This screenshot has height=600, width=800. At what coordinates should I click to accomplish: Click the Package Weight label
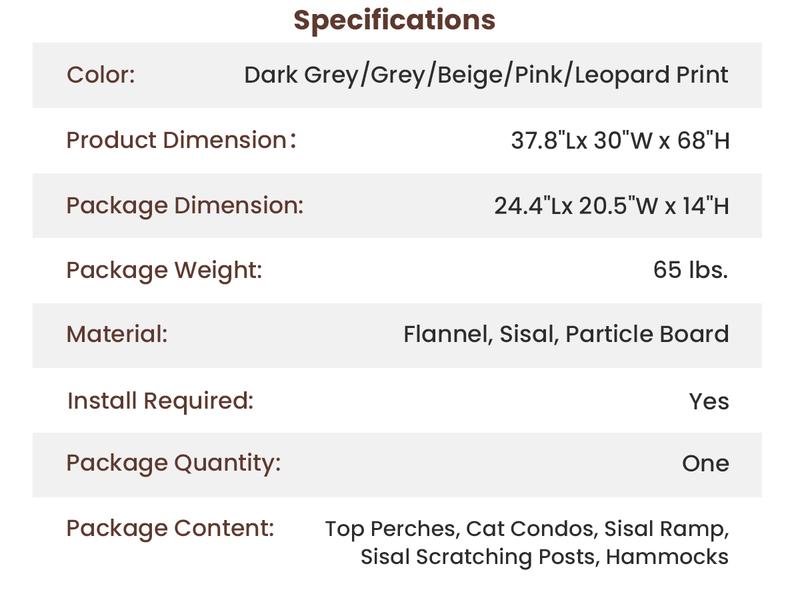coord(164,270)
